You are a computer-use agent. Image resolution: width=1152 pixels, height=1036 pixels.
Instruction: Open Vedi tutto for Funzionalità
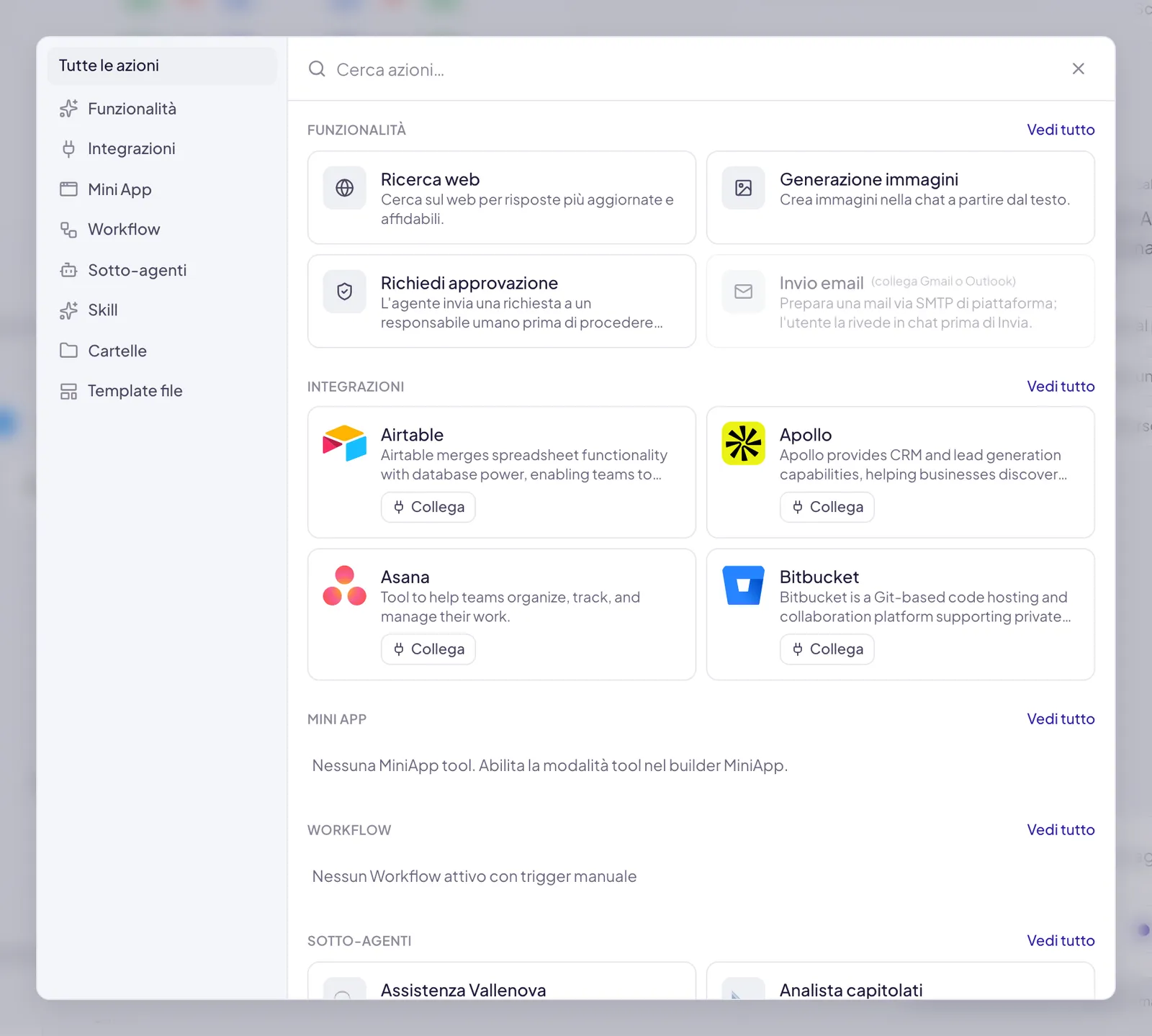pos(1061,130)
